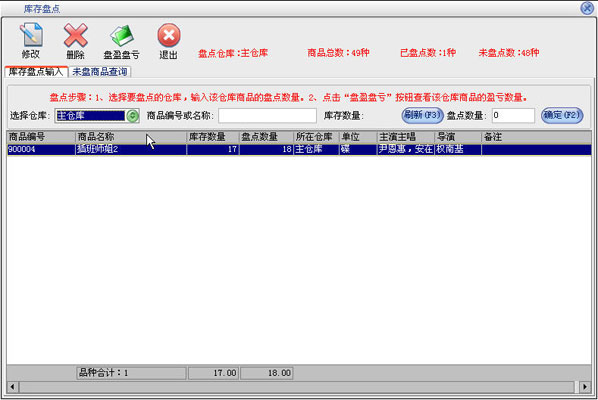Viewport: 598px width, 400px height.
Task: Select the row for item 900004
Action: [299, 149]
